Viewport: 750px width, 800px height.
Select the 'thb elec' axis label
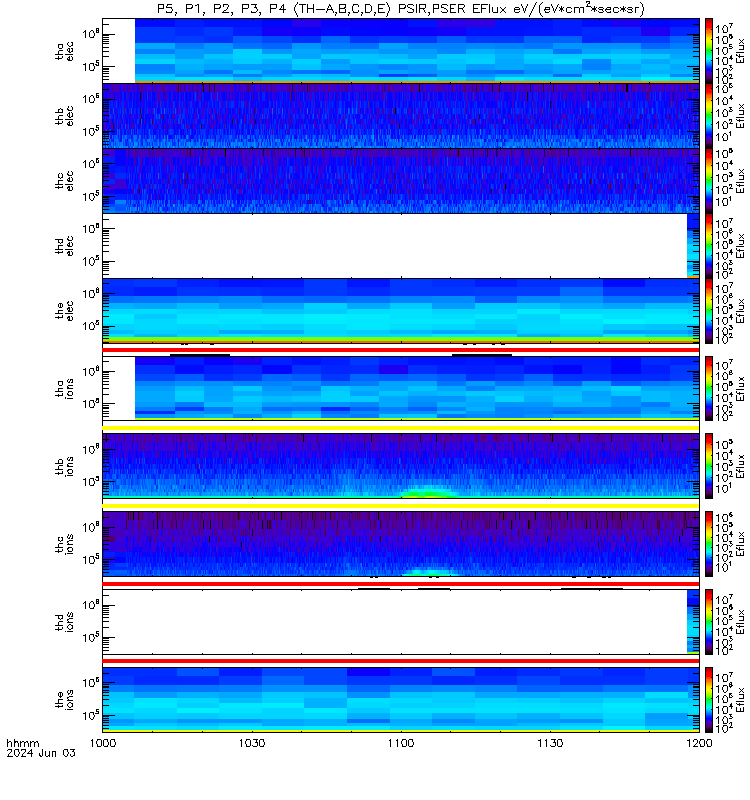(64, 116)
